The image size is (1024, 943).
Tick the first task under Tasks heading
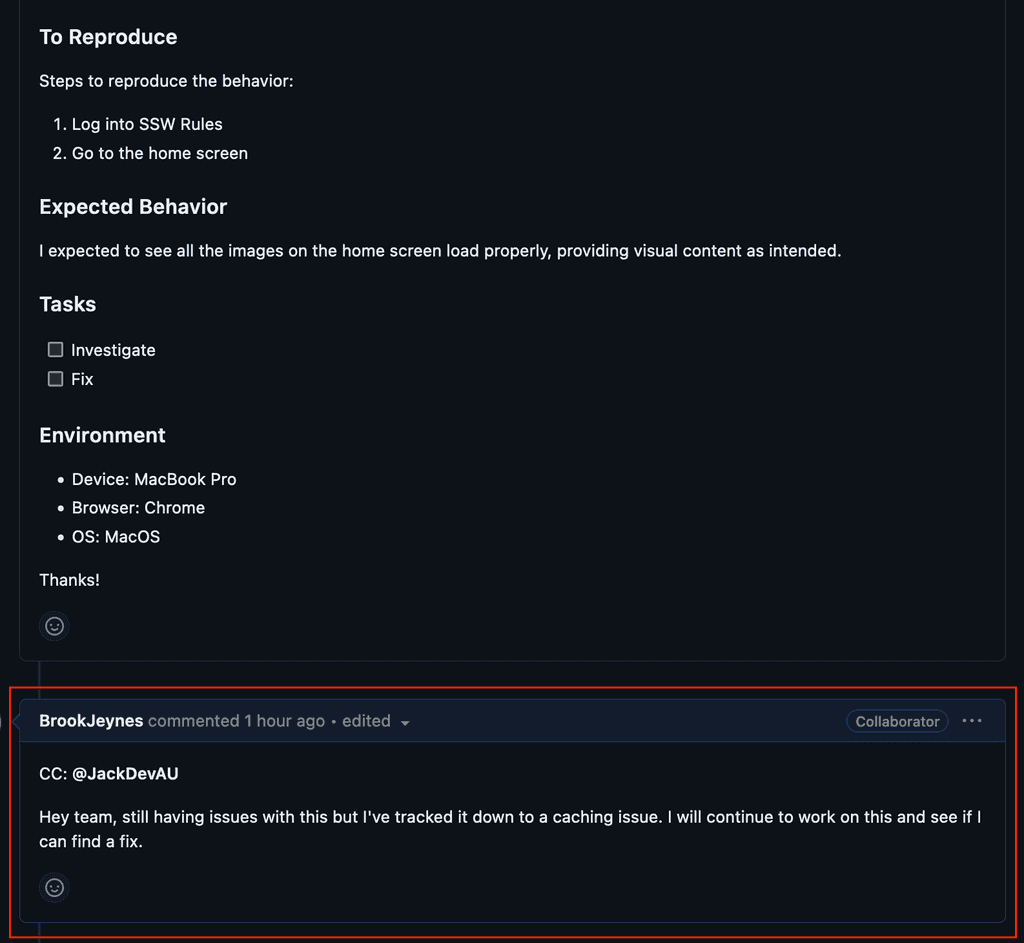(55, 349)
